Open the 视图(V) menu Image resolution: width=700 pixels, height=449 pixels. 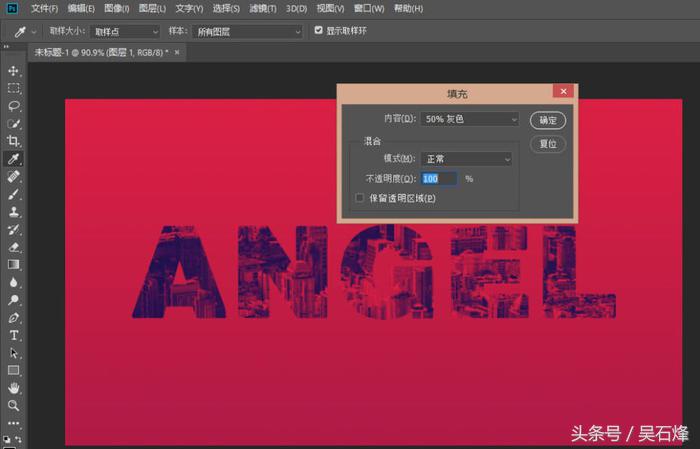tap(330, 8)
